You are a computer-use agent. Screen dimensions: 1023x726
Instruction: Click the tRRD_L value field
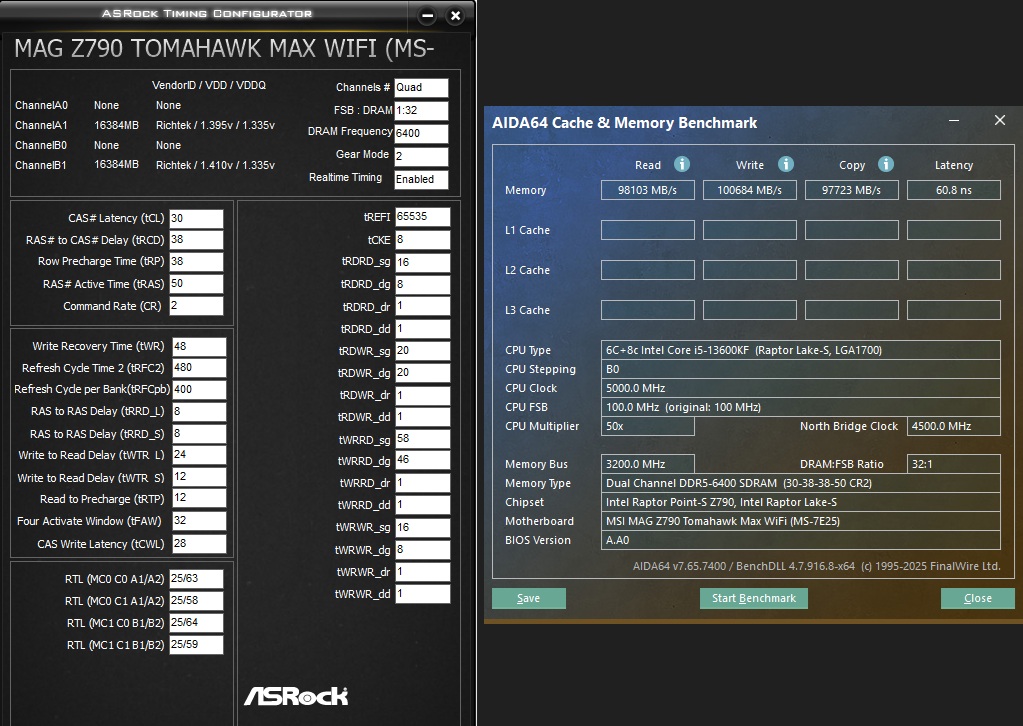click(199, 412)
